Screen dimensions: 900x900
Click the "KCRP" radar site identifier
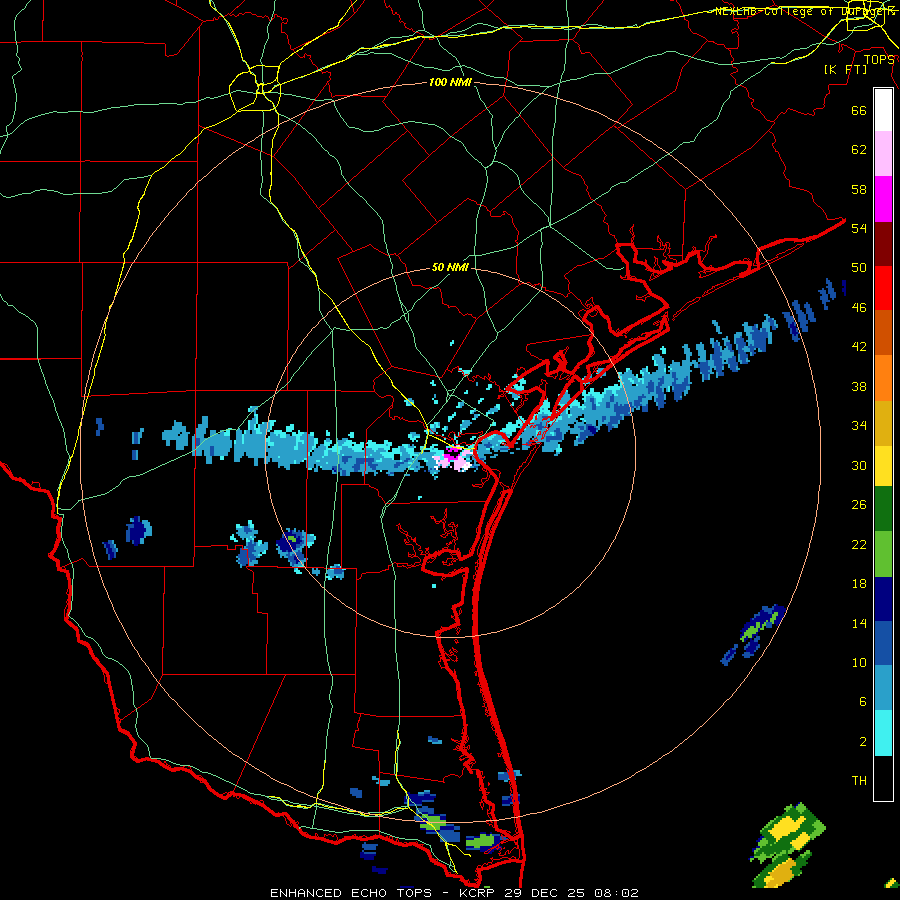(x=479, y=893)
